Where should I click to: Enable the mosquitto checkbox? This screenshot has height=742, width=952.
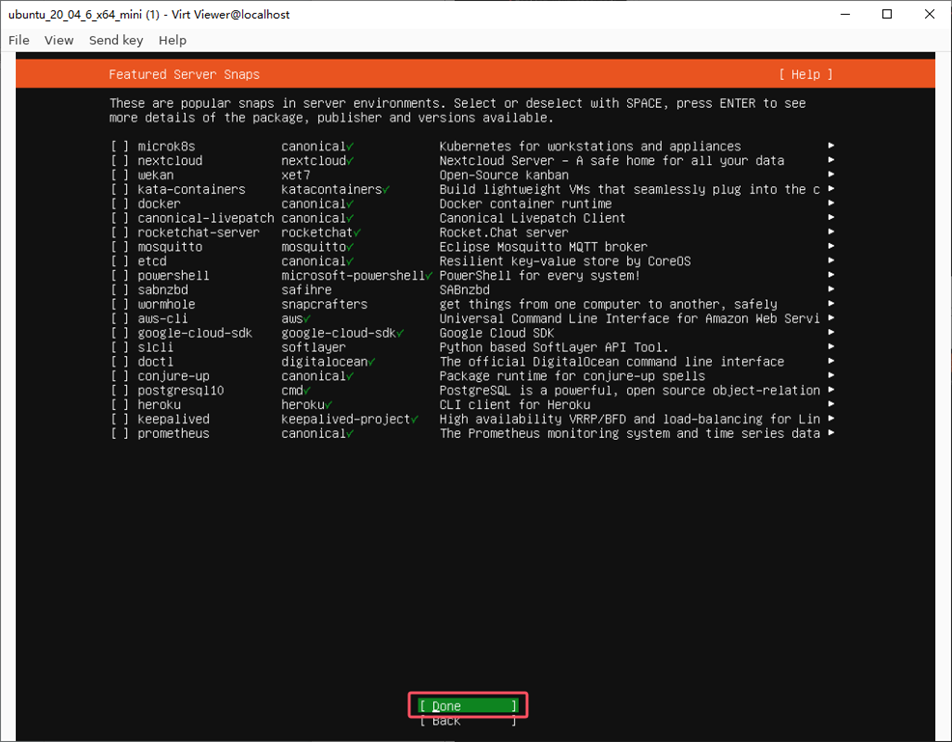coord(120,247)
